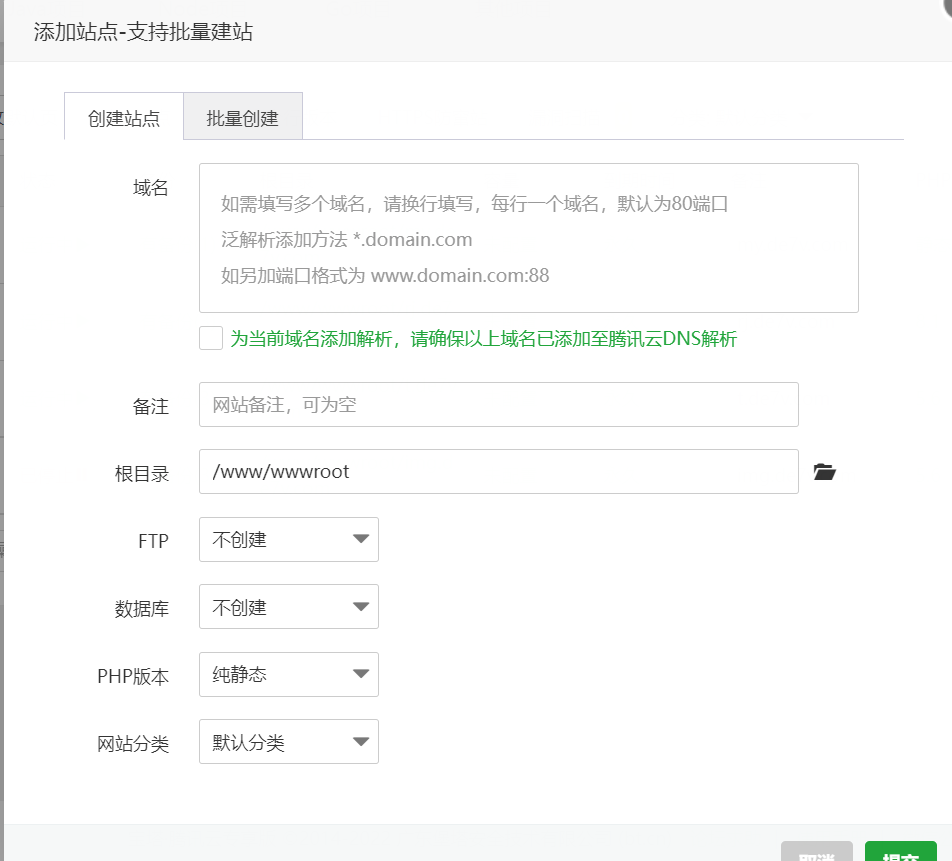Switch to the 创建站点 tab
This screenshot has width=952, height=861.
pos(124,118)
